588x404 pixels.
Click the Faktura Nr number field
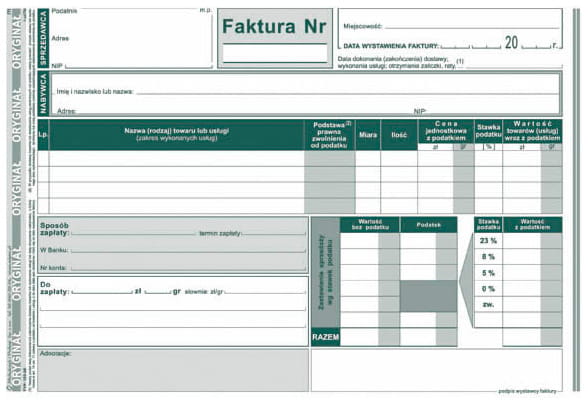275,53
